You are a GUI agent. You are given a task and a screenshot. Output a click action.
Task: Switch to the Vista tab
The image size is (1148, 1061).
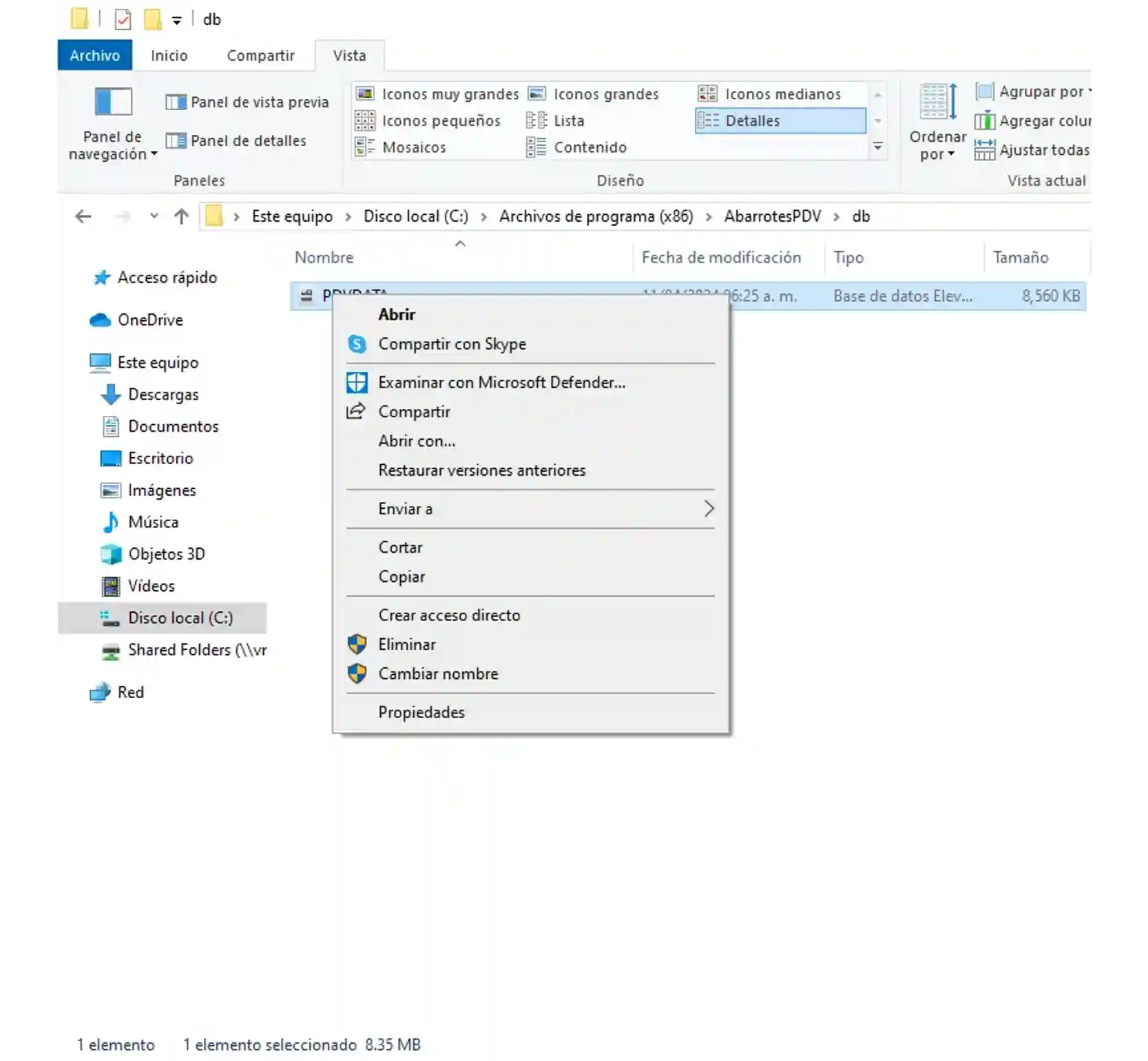tap(350, 55)
